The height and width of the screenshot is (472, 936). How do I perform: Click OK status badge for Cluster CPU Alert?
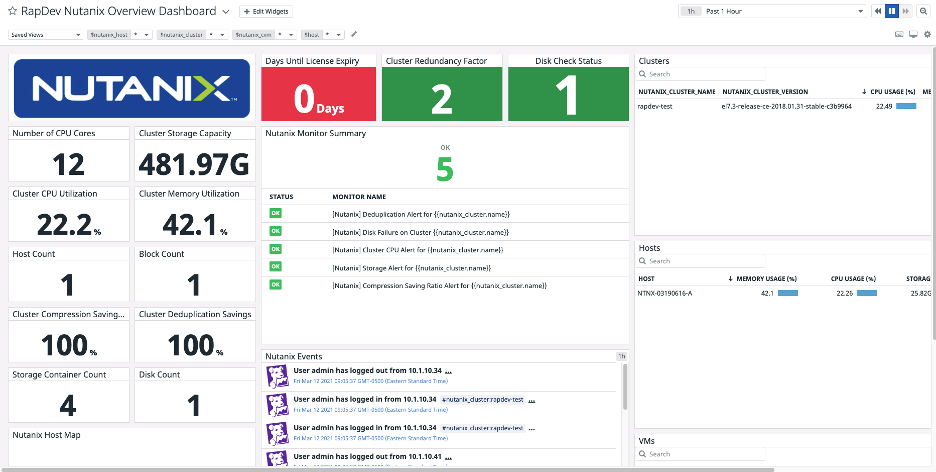point(275,249)
